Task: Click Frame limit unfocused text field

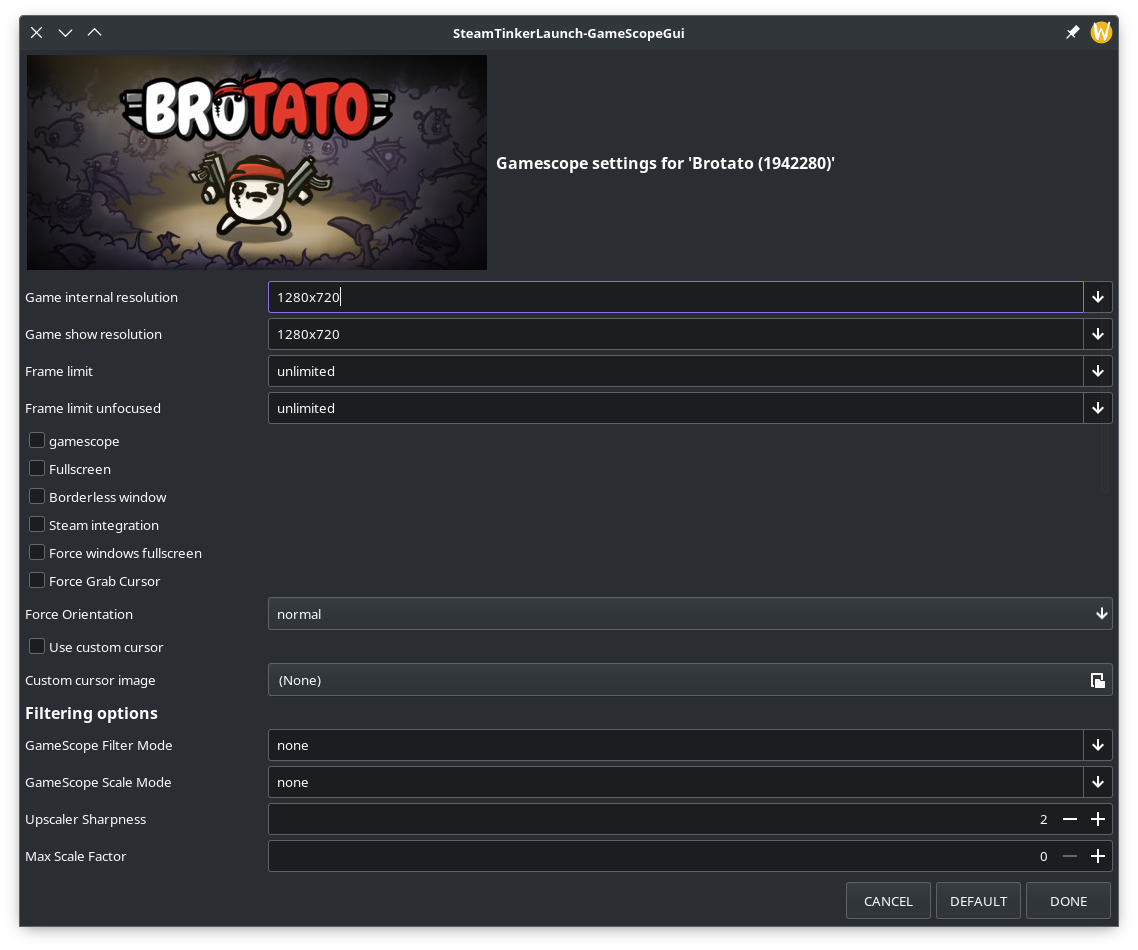Action: point(676,408)
